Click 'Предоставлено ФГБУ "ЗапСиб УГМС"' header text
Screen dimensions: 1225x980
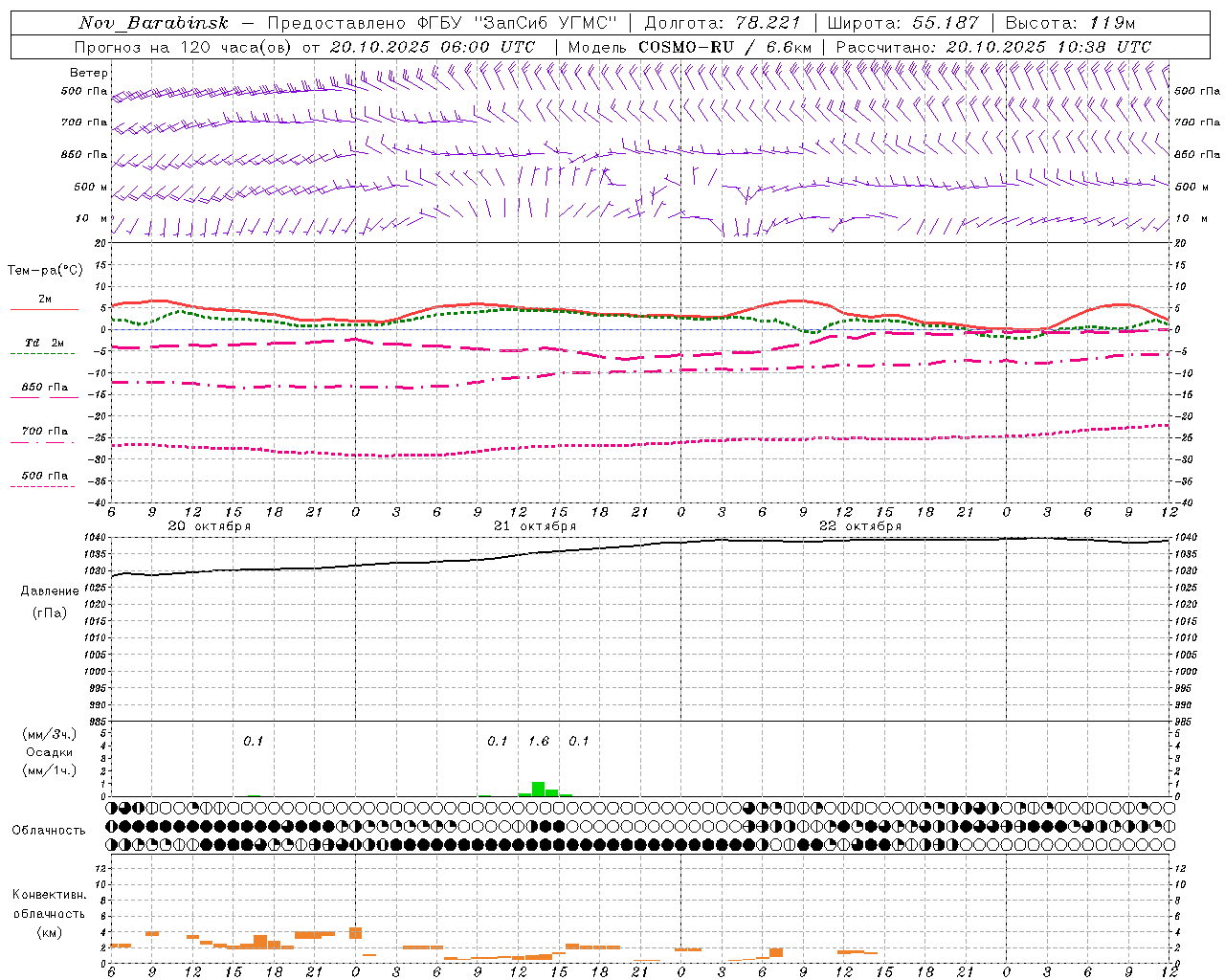click(x=442, y=23)
